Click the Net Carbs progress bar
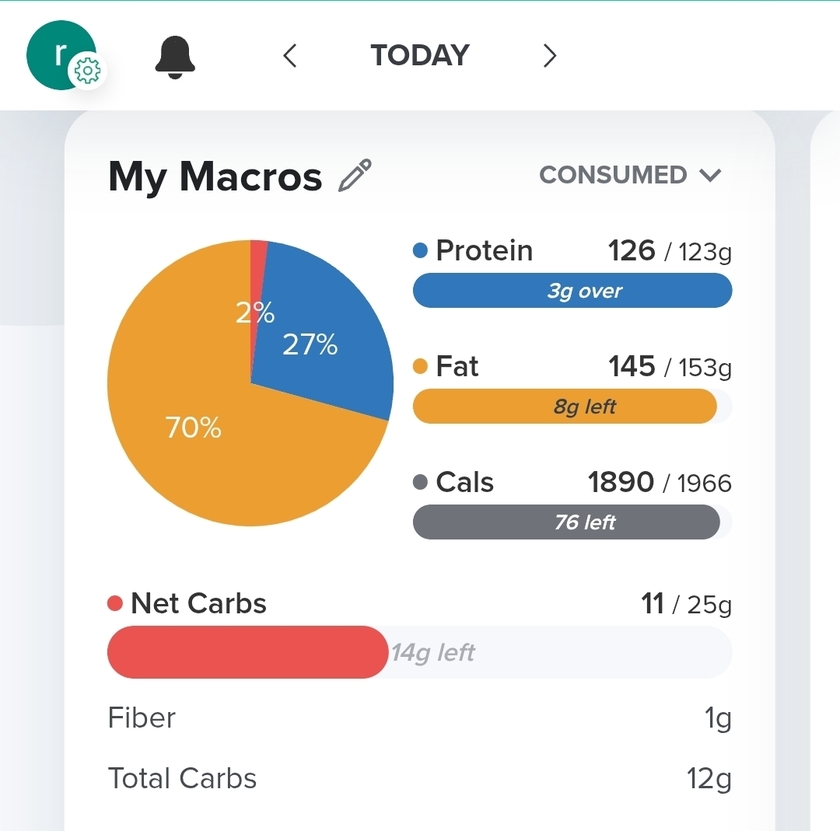This screenshot has height=831, width=840. (419, 653)
